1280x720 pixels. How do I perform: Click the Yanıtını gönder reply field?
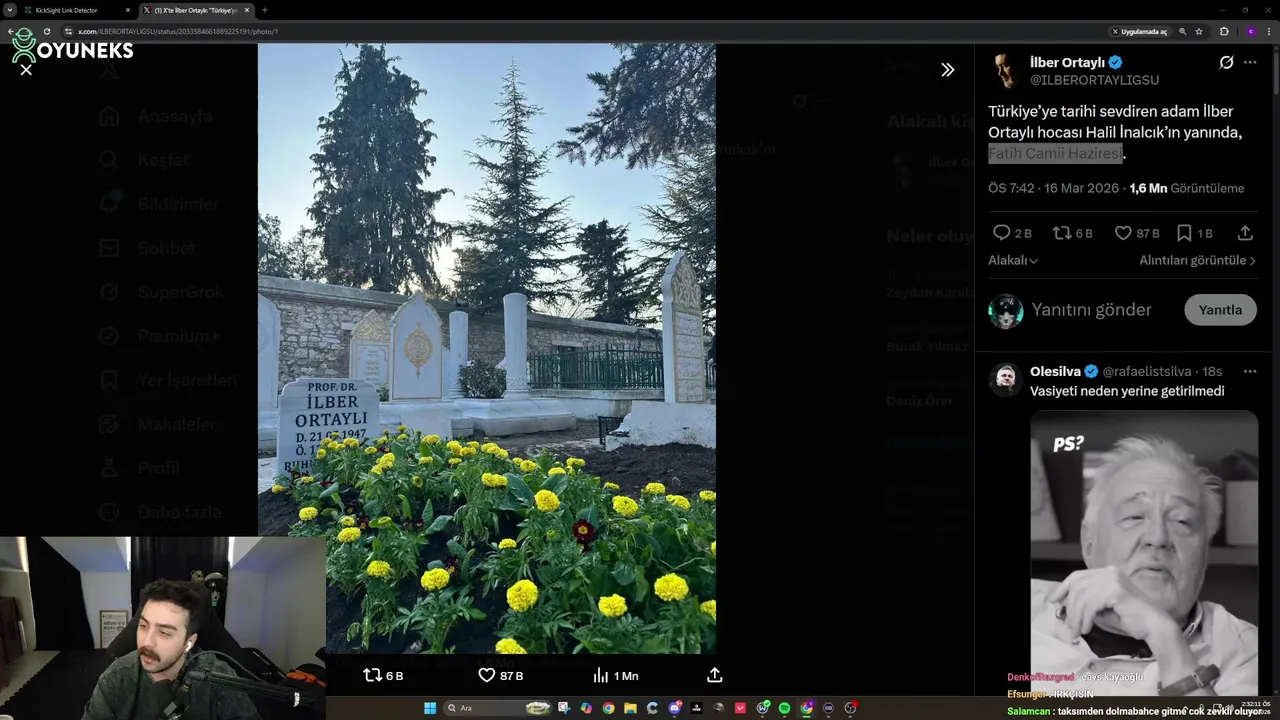[x=1092, y=310]
